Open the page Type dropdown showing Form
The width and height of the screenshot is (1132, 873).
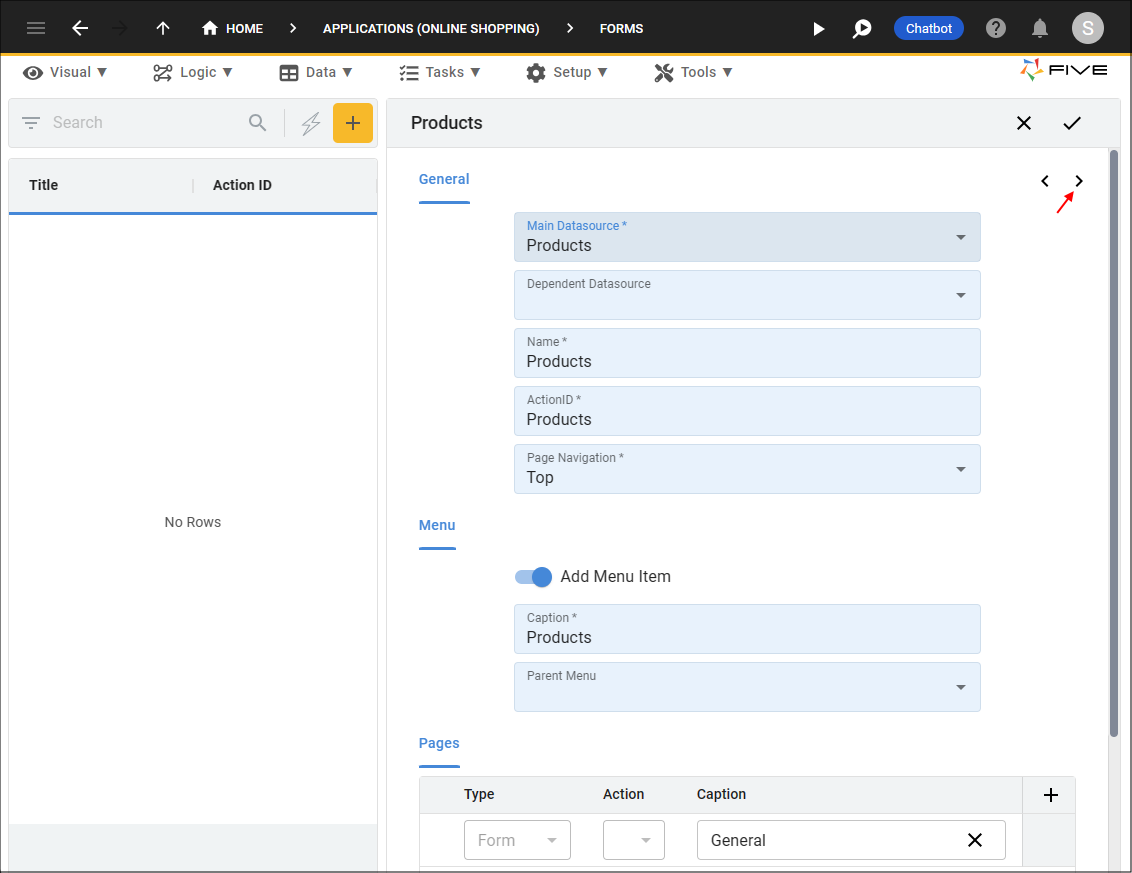517,840
